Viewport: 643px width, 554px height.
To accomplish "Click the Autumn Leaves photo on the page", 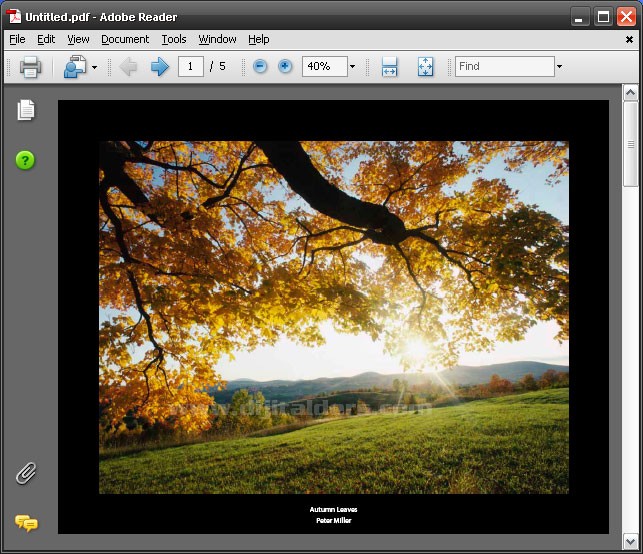I will pos(334,317).
